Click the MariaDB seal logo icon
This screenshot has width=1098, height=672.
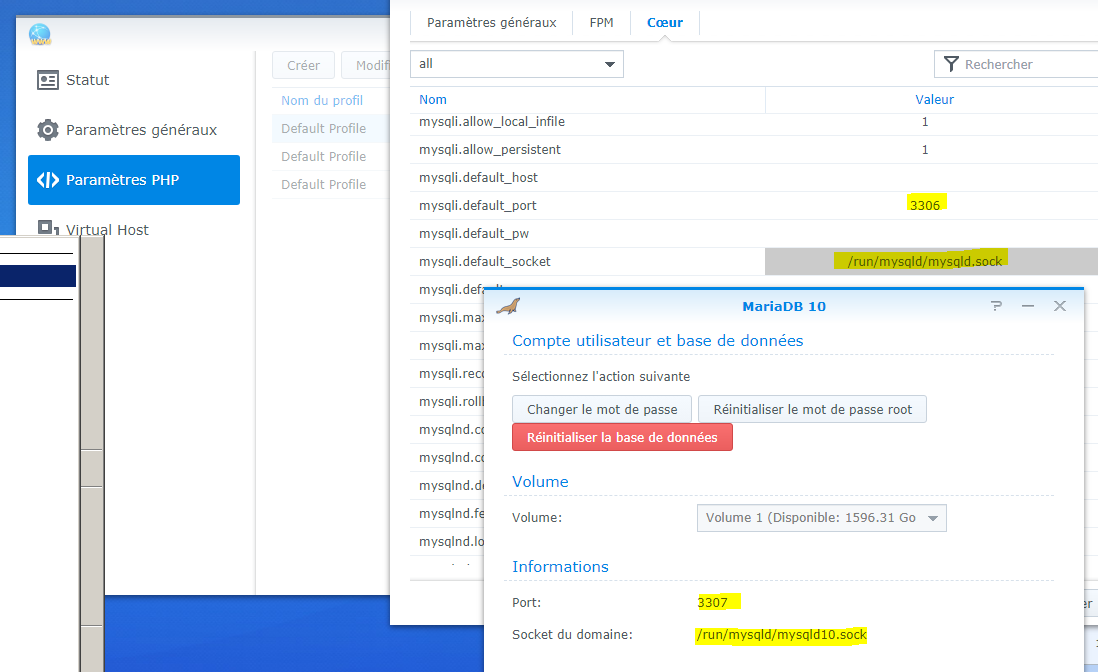[x=508, y=306]
